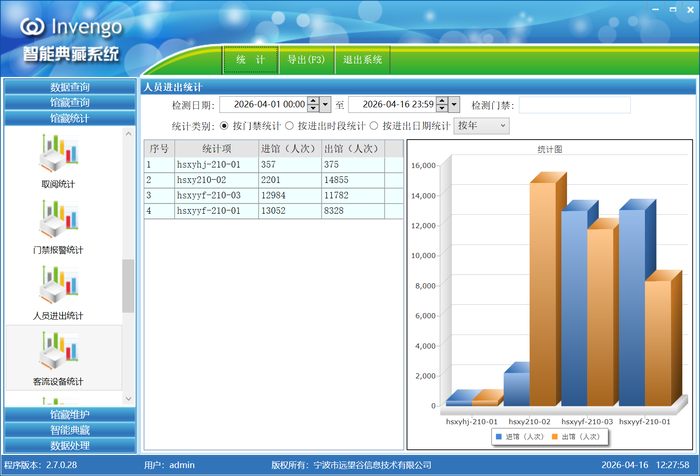The width and height of the screenshot is (700, 476).
Task: Open the start date calendar dropdown
Action: click(x=325, y=105)
